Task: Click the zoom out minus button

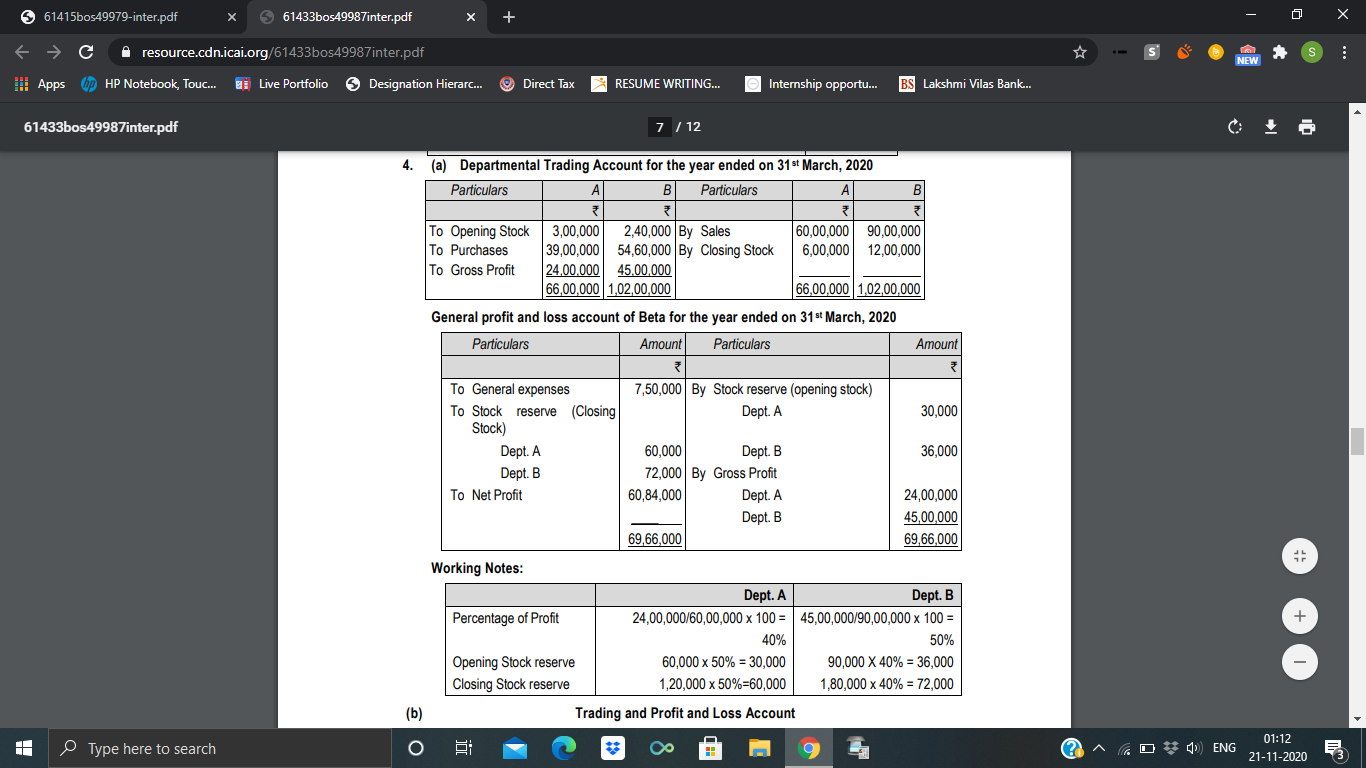Action: point(1298,661)
